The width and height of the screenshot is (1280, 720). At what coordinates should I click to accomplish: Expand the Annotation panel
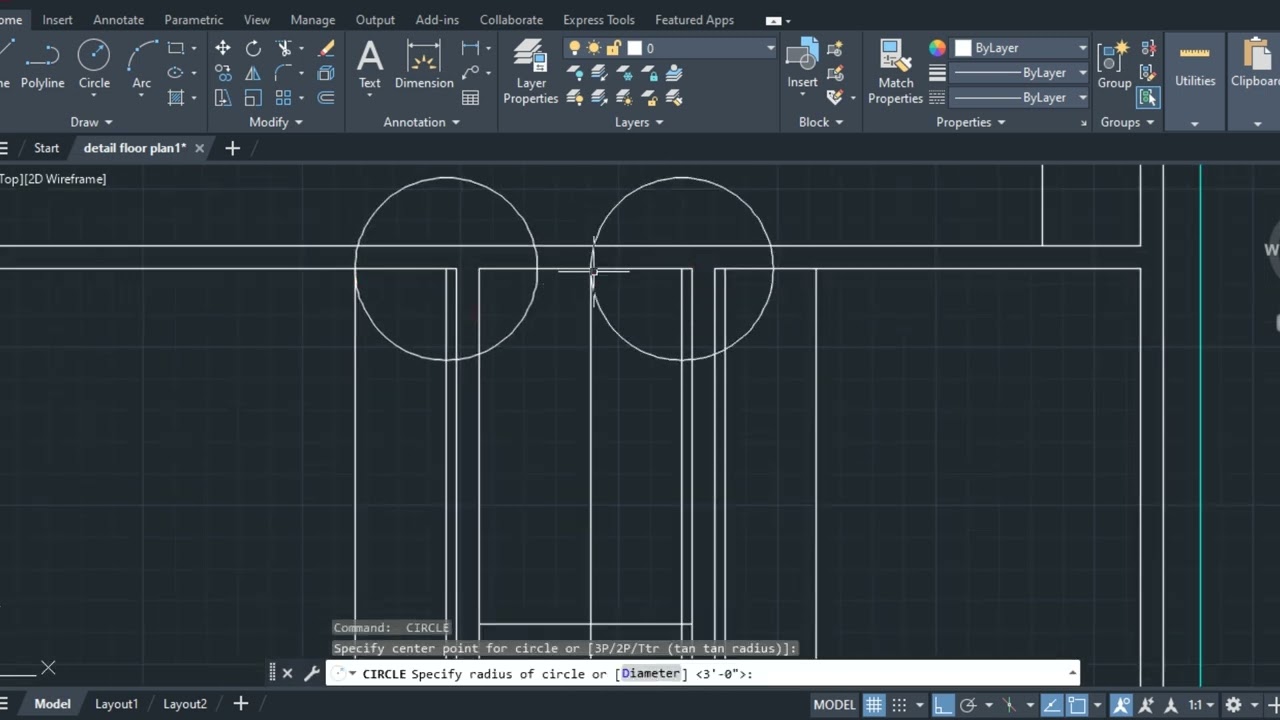click(422, 122)
